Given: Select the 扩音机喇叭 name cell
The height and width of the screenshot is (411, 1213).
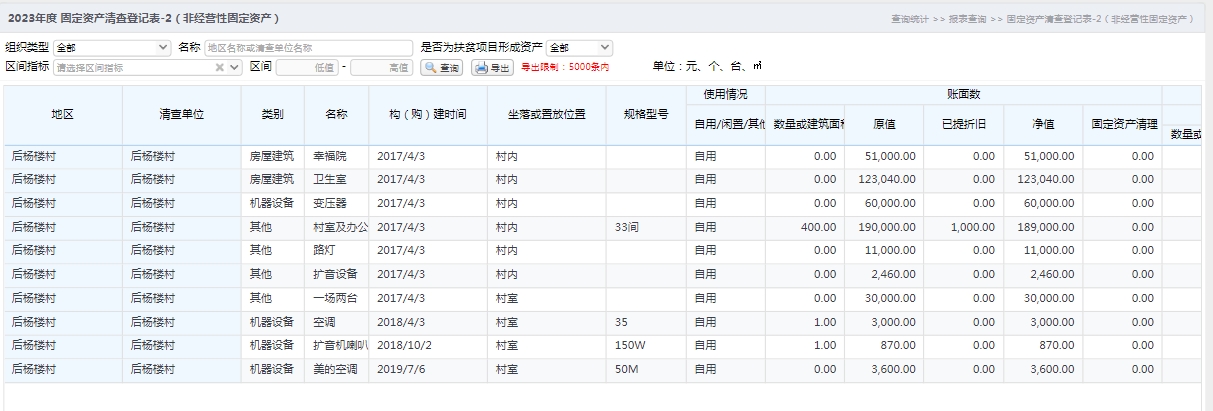Looking at the screenshot, I should [336, 345].
